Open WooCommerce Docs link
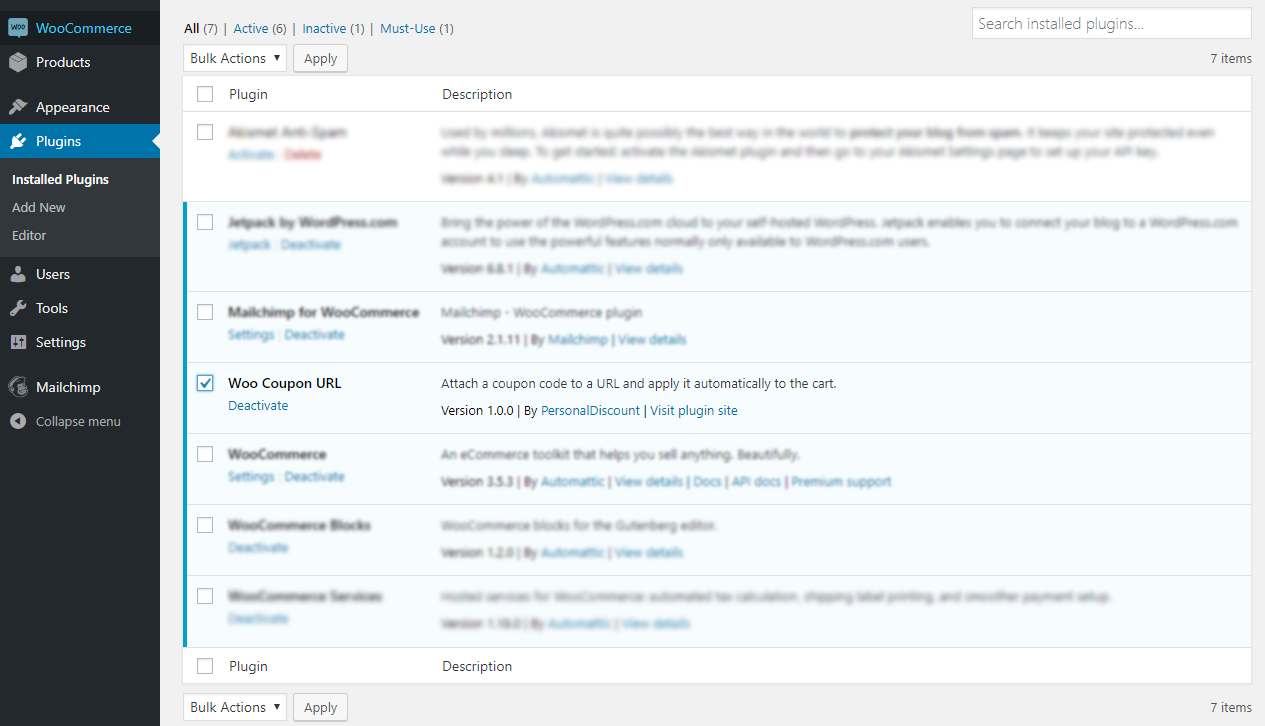 coord(707,482)
